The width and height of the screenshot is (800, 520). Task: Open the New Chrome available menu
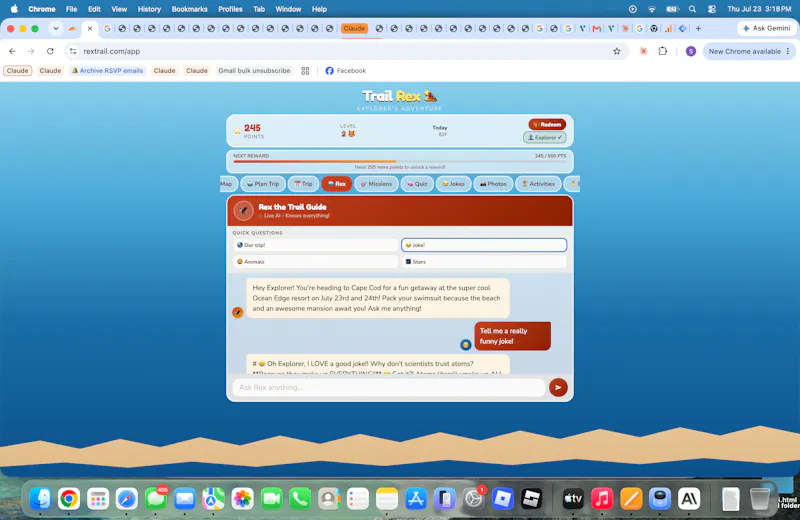748,51
